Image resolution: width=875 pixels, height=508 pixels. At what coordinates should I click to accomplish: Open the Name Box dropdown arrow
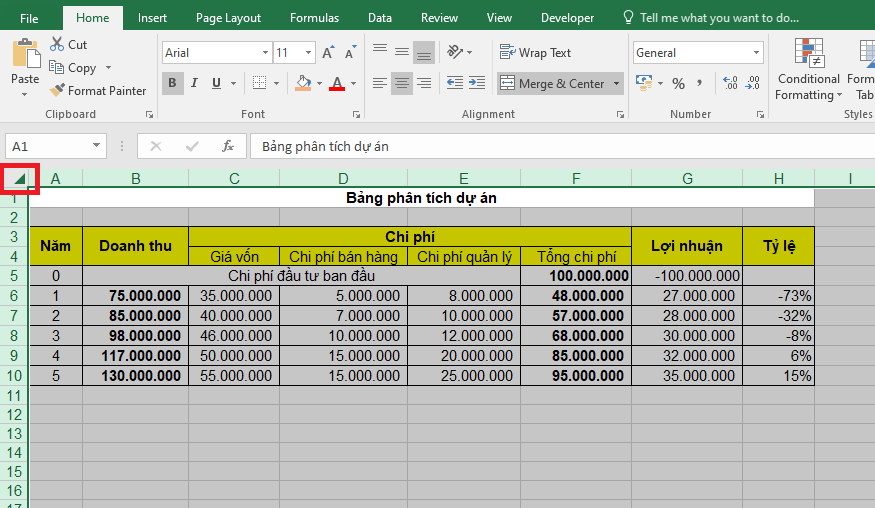(x=96, y=145)
